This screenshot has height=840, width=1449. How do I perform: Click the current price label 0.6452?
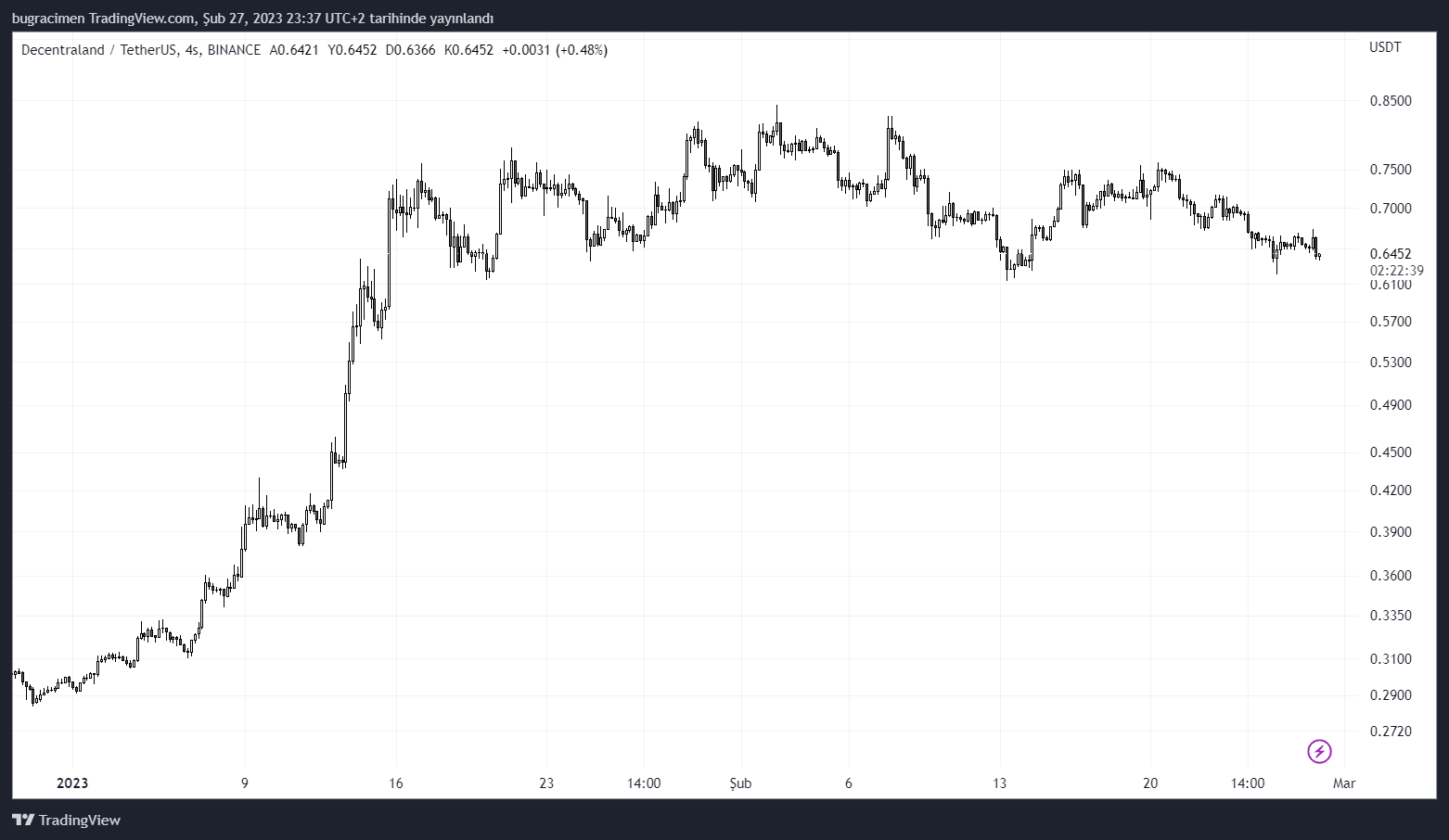pyautogui.click(x=1391, y=254)
